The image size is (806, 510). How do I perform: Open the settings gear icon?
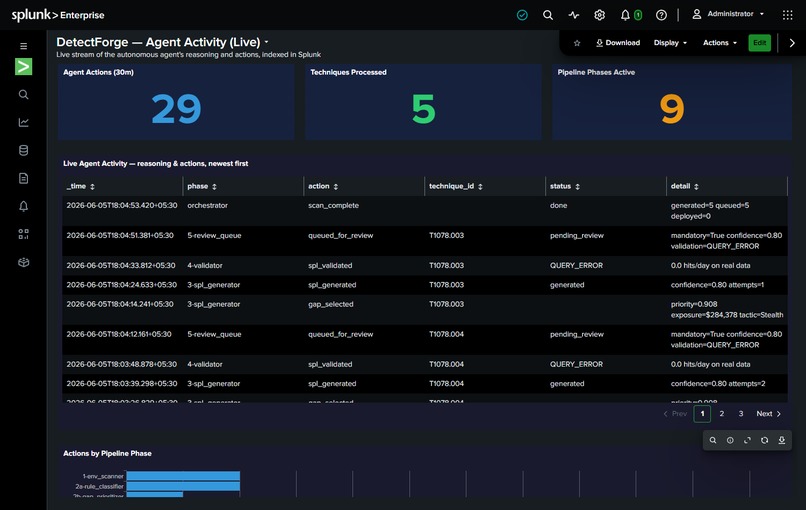click(x=599, y=15)
